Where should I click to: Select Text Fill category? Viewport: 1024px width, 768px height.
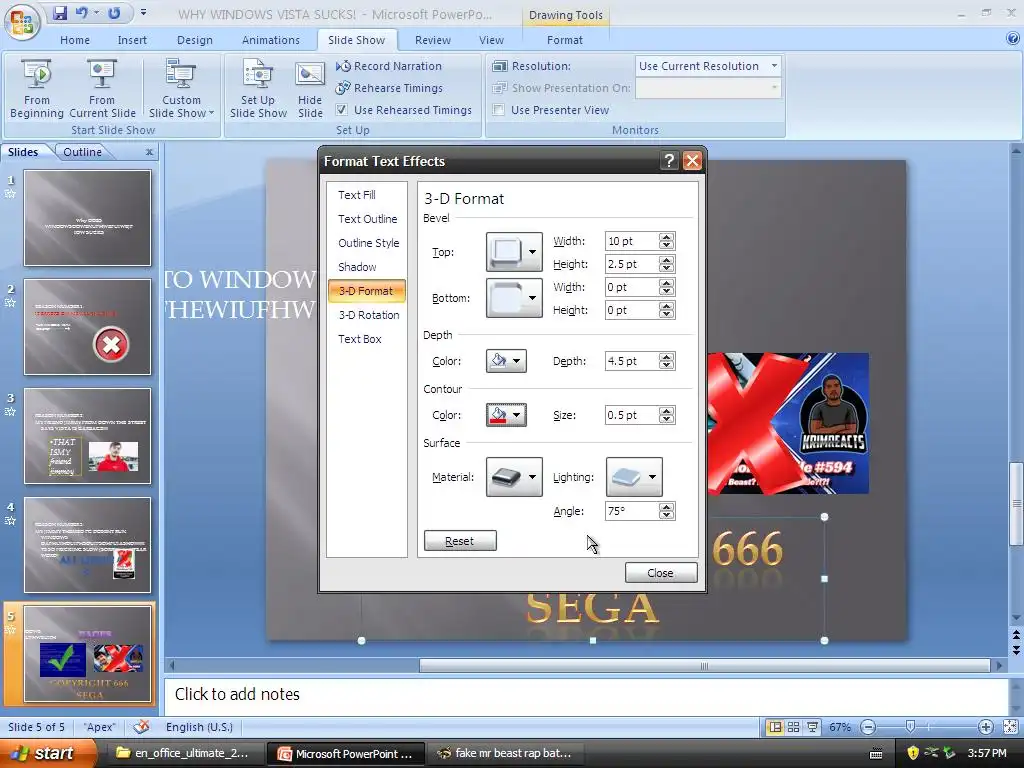357,195
